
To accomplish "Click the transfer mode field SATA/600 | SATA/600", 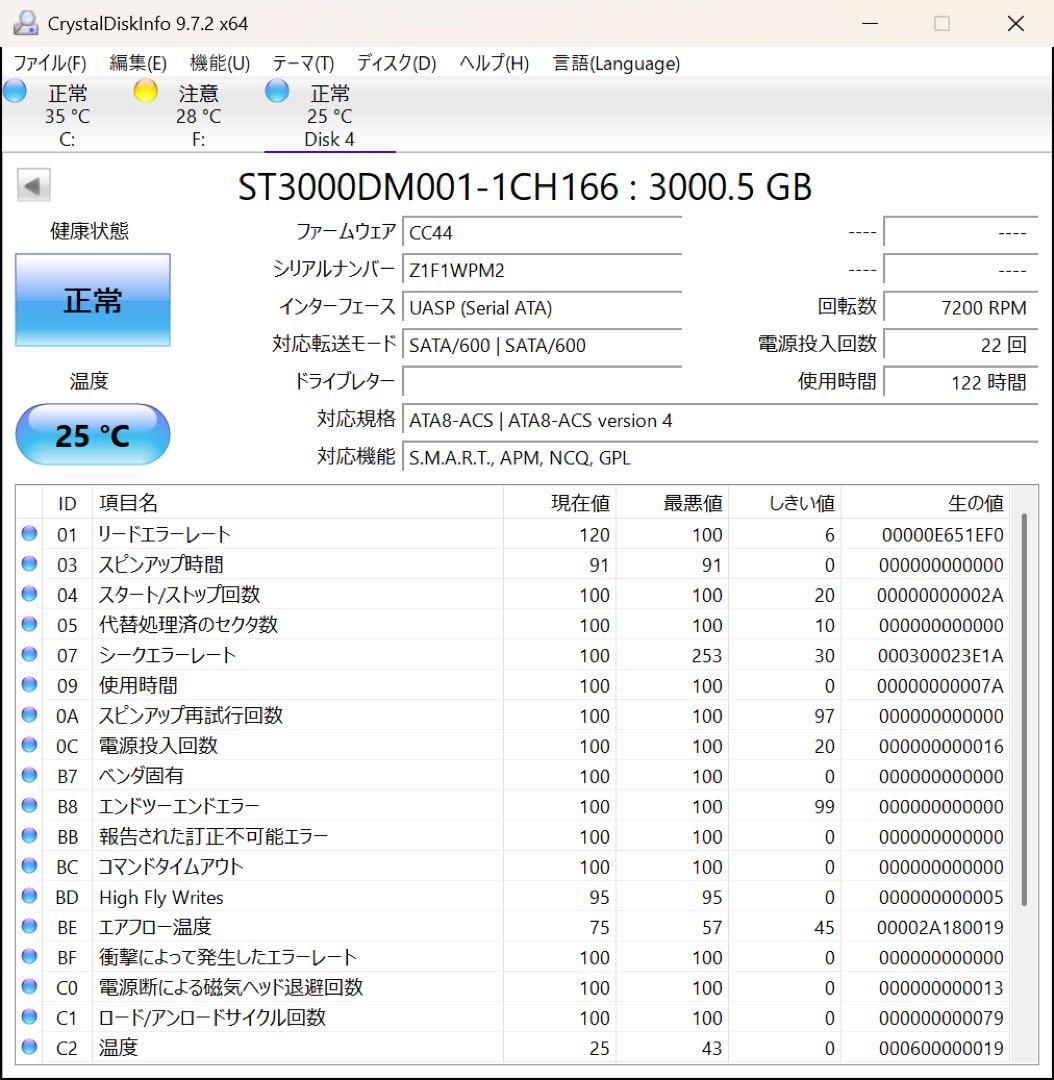I will tap(542, 344).
